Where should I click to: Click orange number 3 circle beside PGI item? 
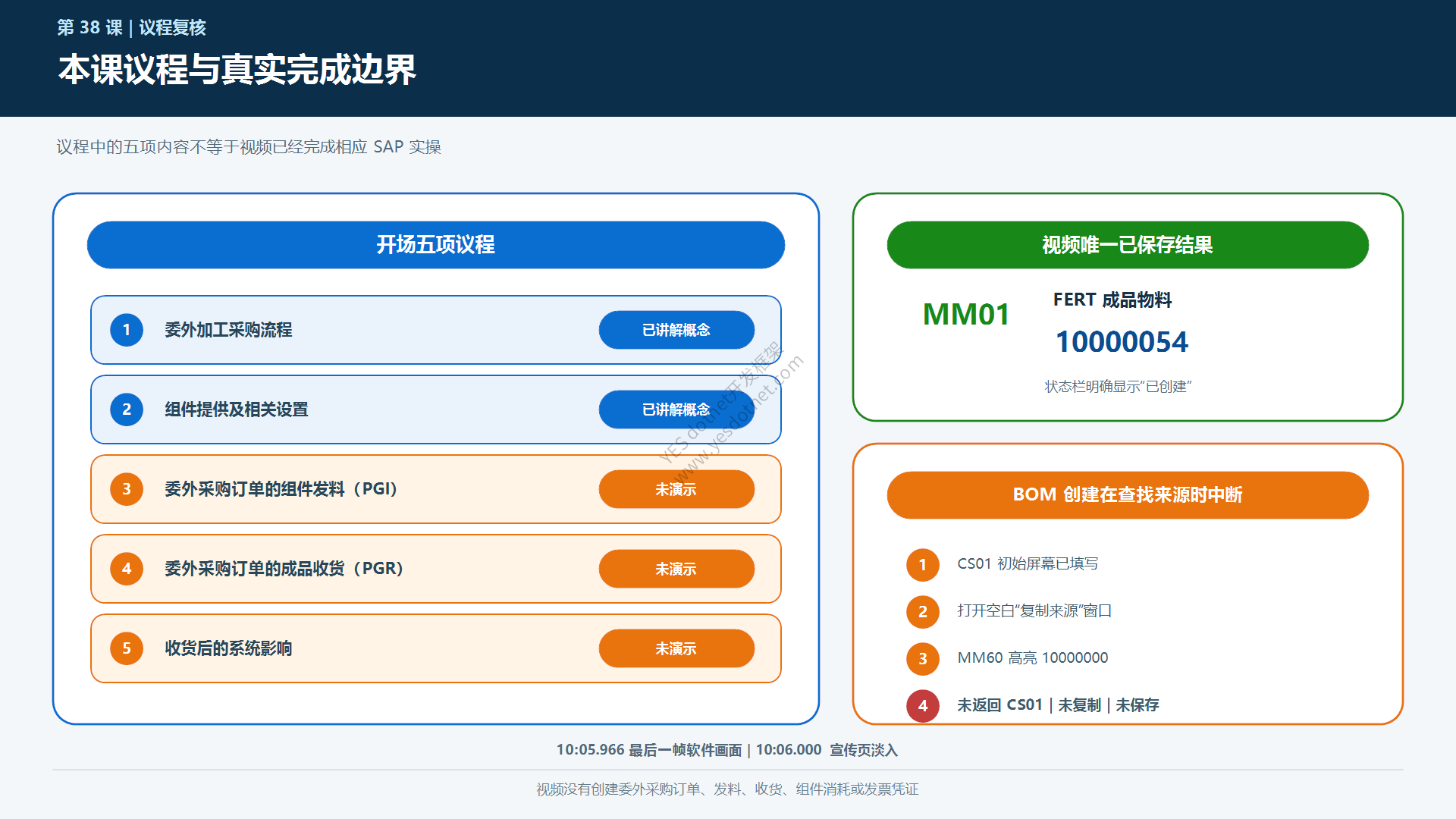(x=127, y=489)
